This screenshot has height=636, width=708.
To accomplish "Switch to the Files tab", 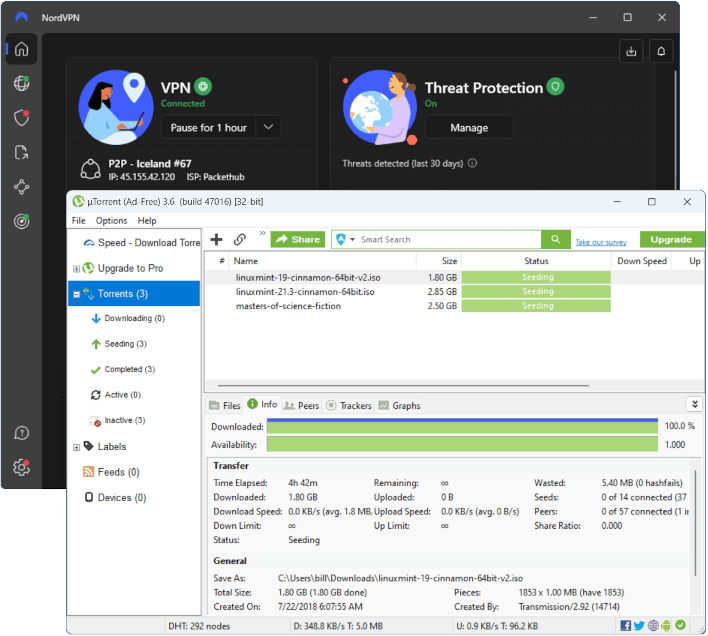I will 225,405.
